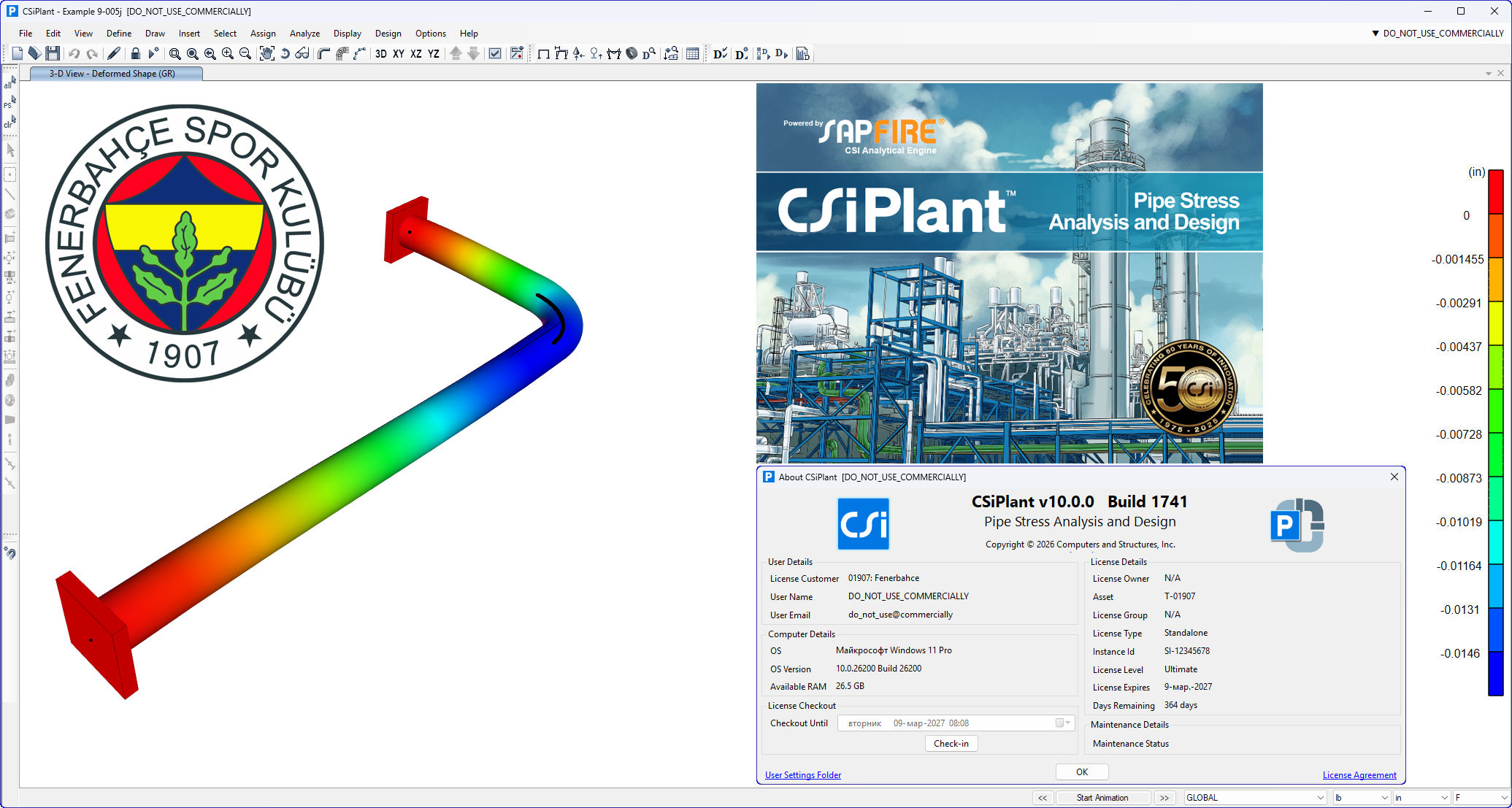The image size is (1512, 808).
Task: Click the blue segment of color legend
Action: 1496,673
